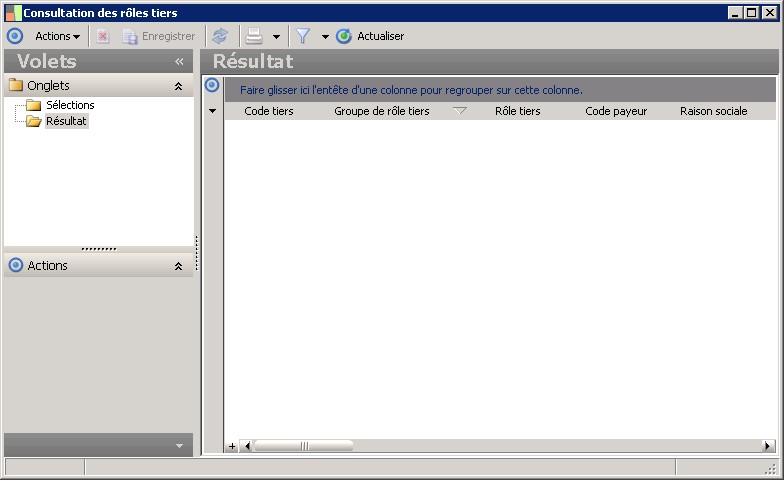Click the Résultat open folder icon
Screen dimensions: 784x480
pos(34,121)
